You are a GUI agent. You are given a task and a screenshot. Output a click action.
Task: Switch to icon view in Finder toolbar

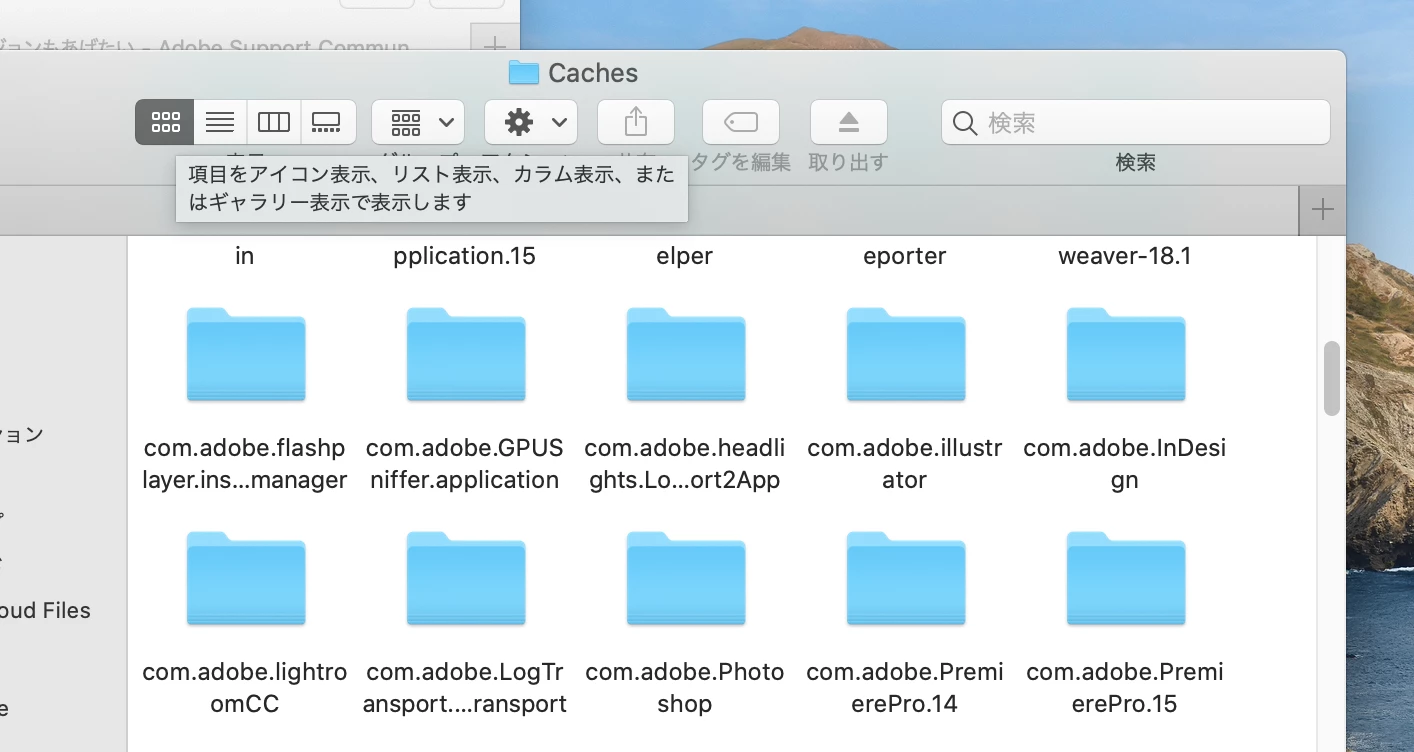165,122
